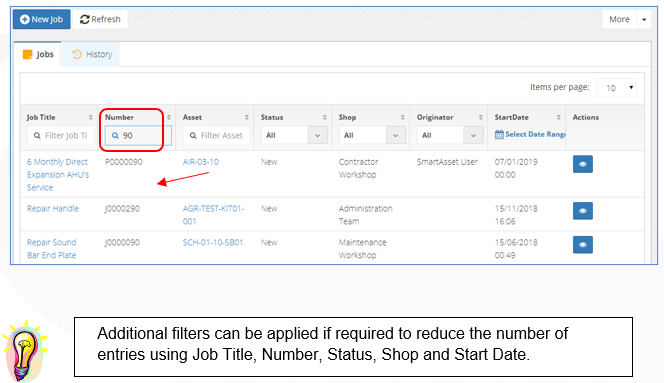Click the Select Date Range link

click(x=535, y=134)
